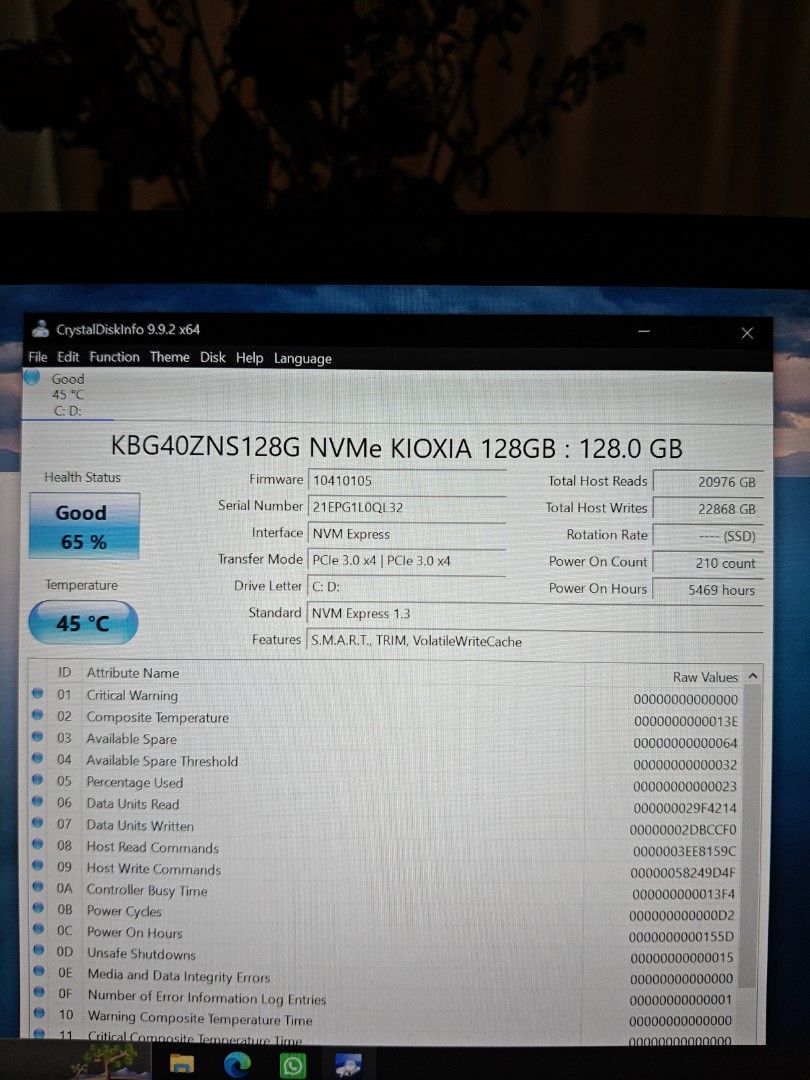Select the Data Units Written attribute name
This screenshot has width=810, height=1080.
140,825
